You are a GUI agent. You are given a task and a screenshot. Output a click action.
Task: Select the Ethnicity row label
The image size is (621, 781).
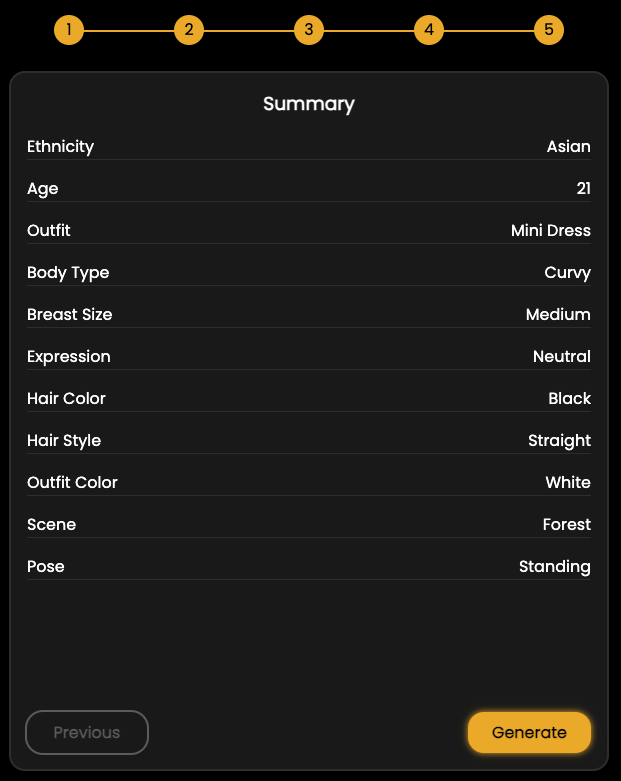tap(61, 146)
